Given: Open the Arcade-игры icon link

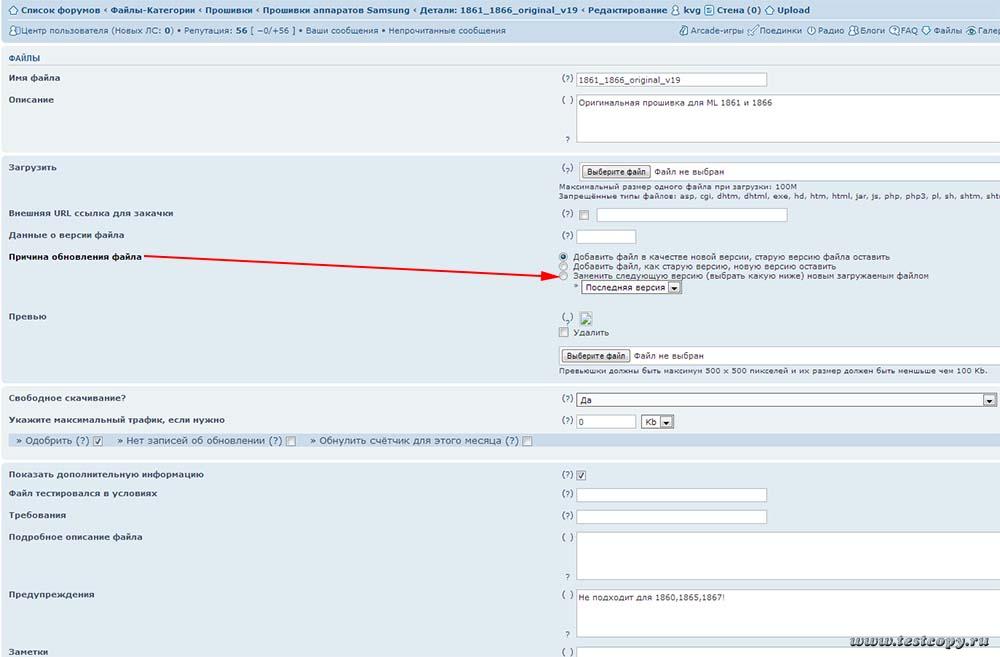Looking at the screenshot, I should [684, 31].
